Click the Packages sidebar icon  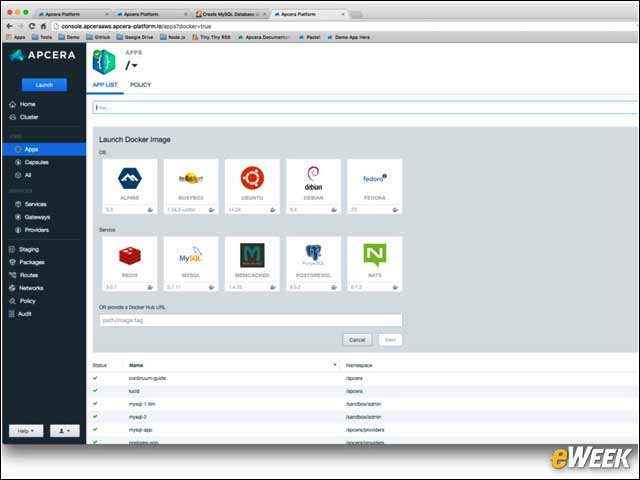pos(12,262)
